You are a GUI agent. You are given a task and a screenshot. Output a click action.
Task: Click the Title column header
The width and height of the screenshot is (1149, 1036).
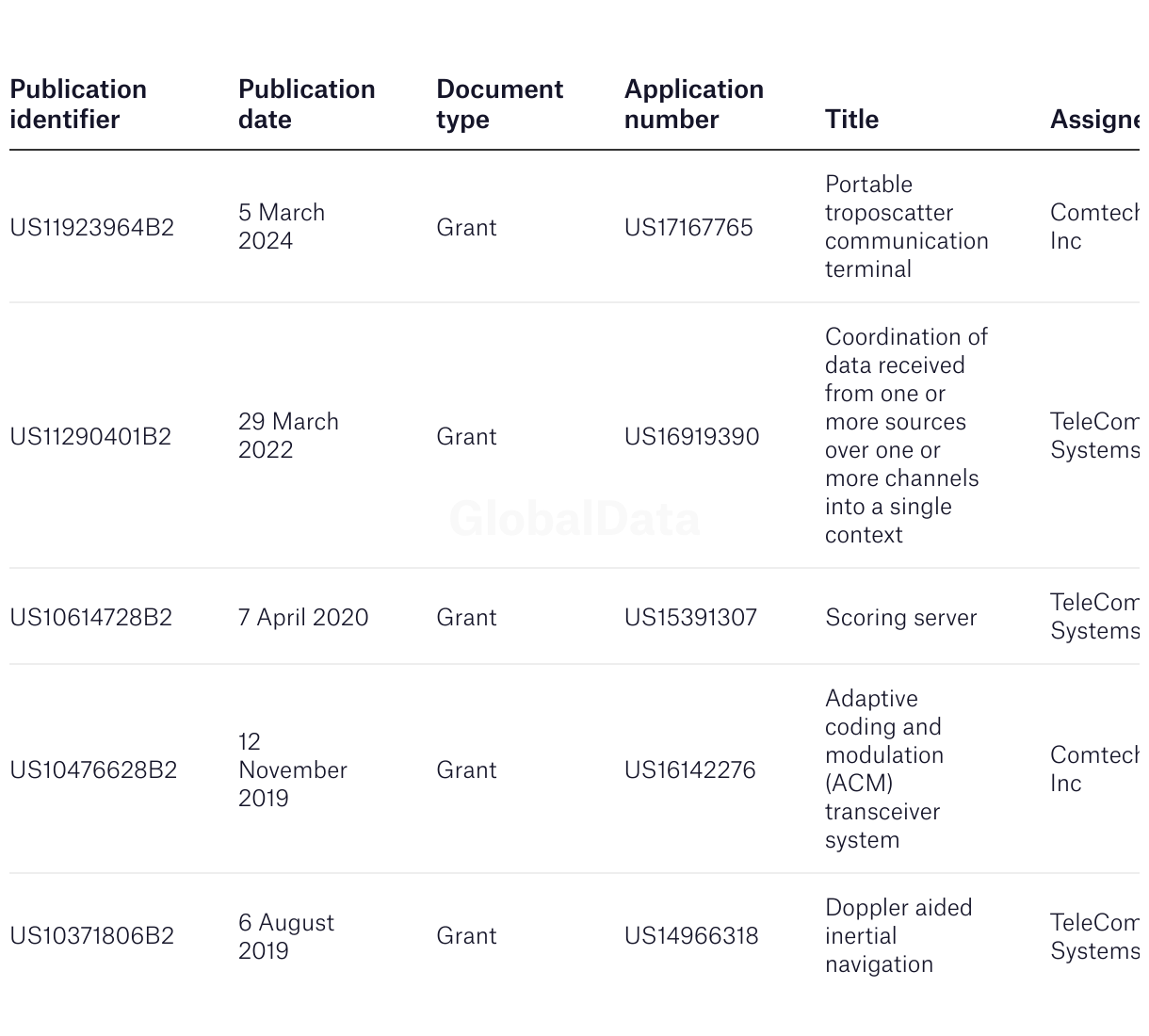(851, 120)
